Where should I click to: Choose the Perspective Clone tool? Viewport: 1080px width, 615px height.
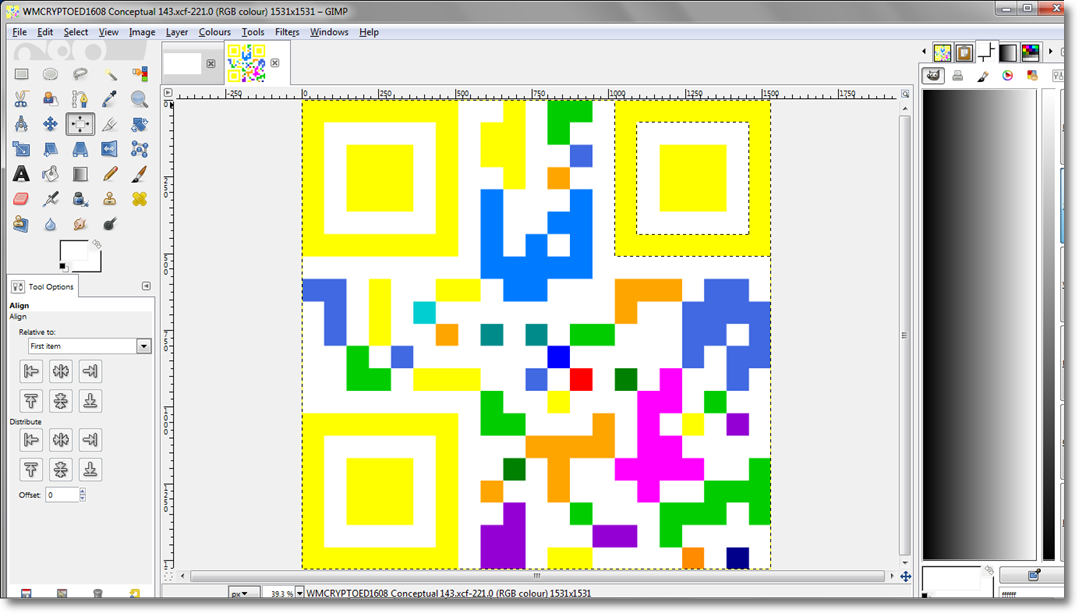(21, 224)
